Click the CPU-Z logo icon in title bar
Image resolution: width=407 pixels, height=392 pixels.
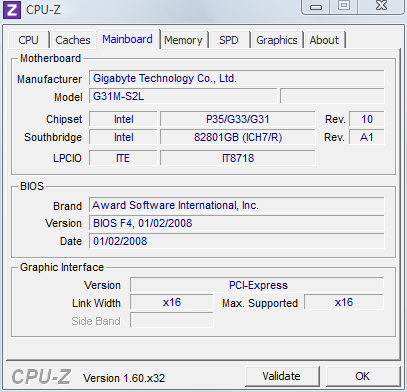pos(12,10)
